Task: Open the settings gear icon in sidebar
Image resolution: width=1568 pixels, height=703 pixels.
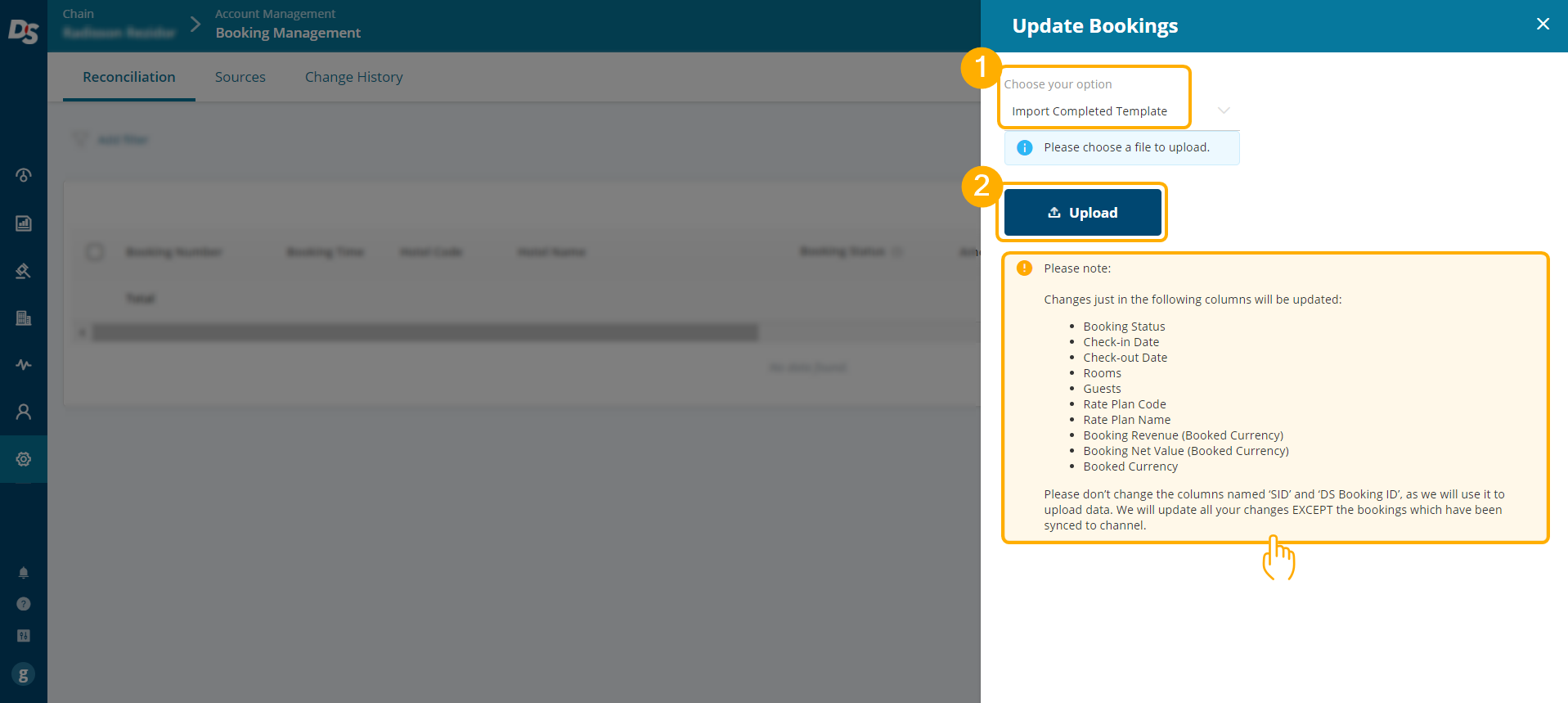Action: [24, 459]
